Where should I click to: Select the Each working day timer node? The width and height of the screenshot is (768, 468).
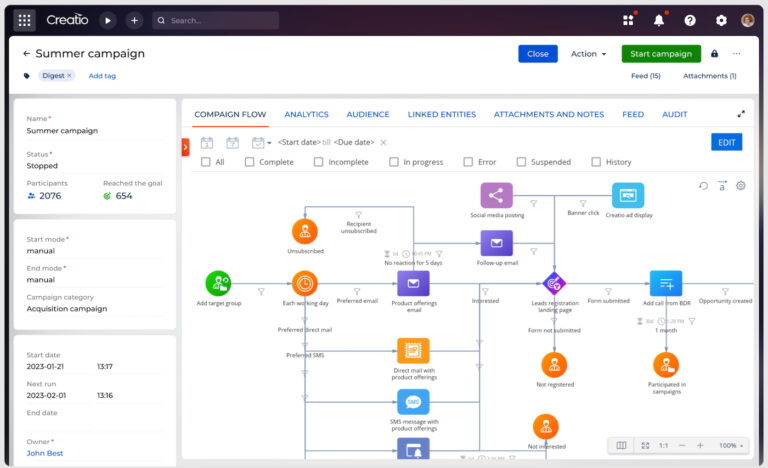(305, 283)
